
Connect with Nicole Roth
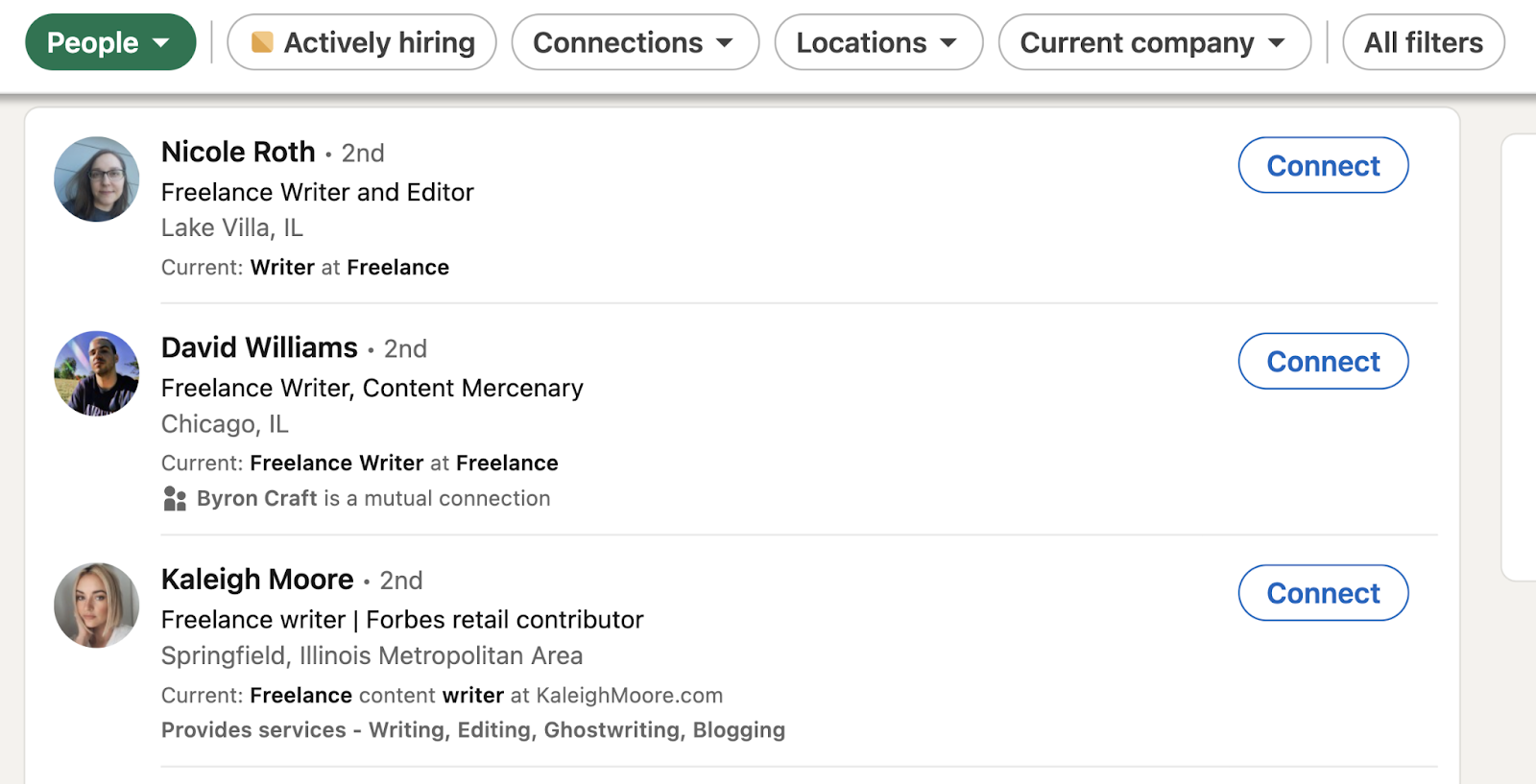point(1323,165)
